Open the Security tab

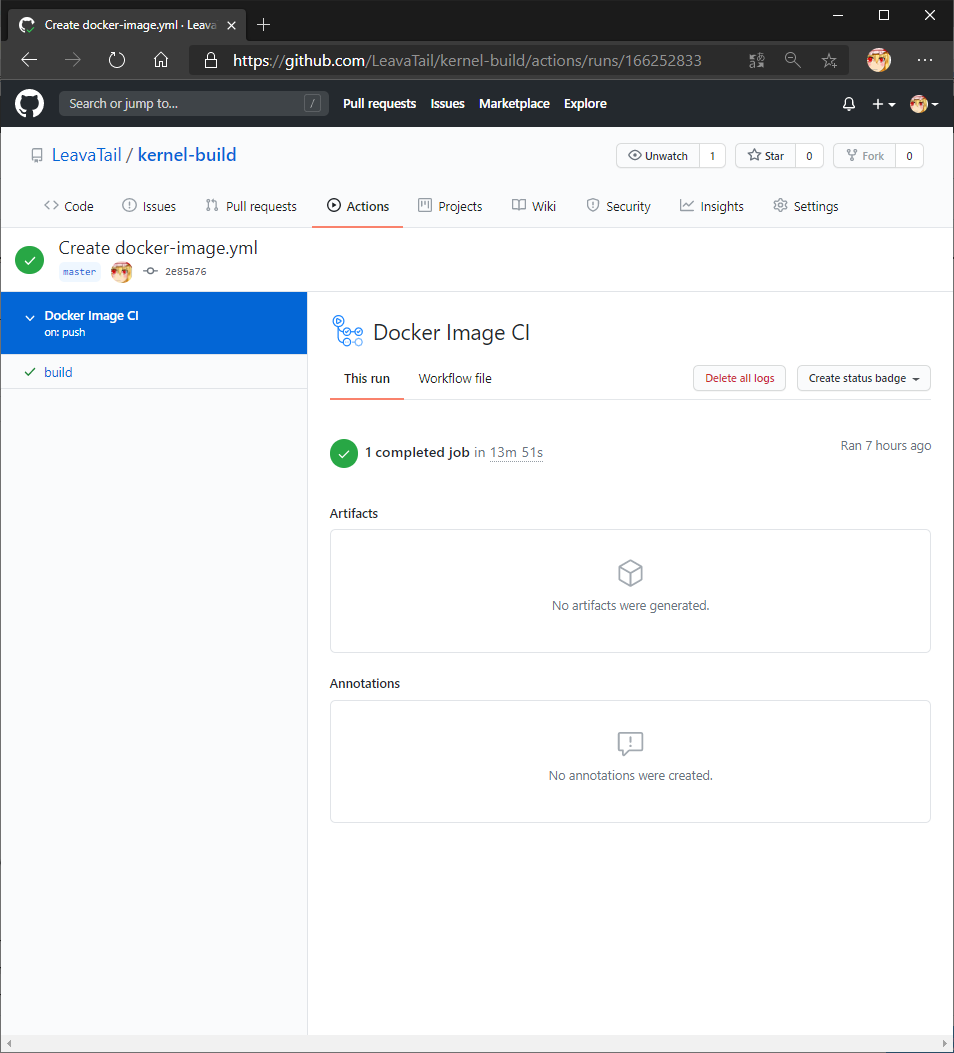pyautogui.click(x=618, y=206)
